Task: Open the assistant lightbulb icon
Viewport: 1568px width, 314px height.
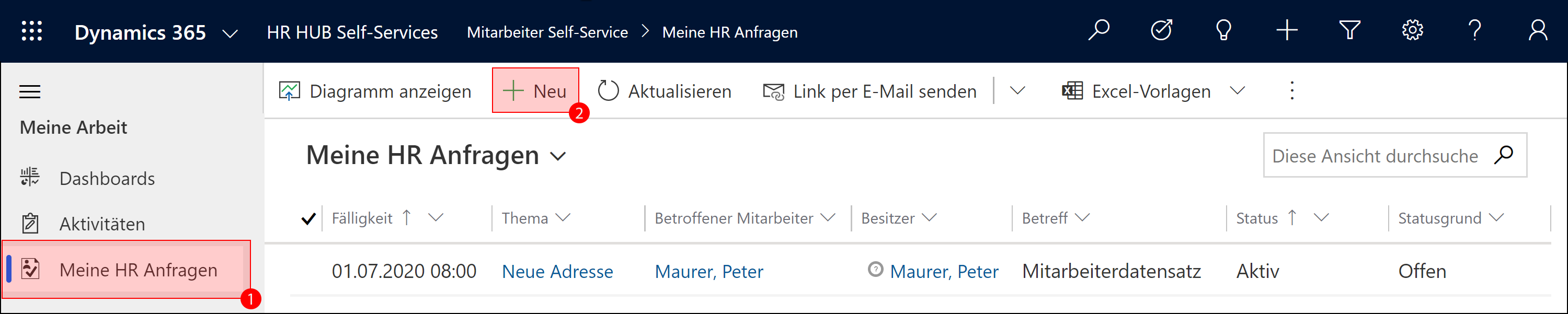Action: click(1223, 30)
